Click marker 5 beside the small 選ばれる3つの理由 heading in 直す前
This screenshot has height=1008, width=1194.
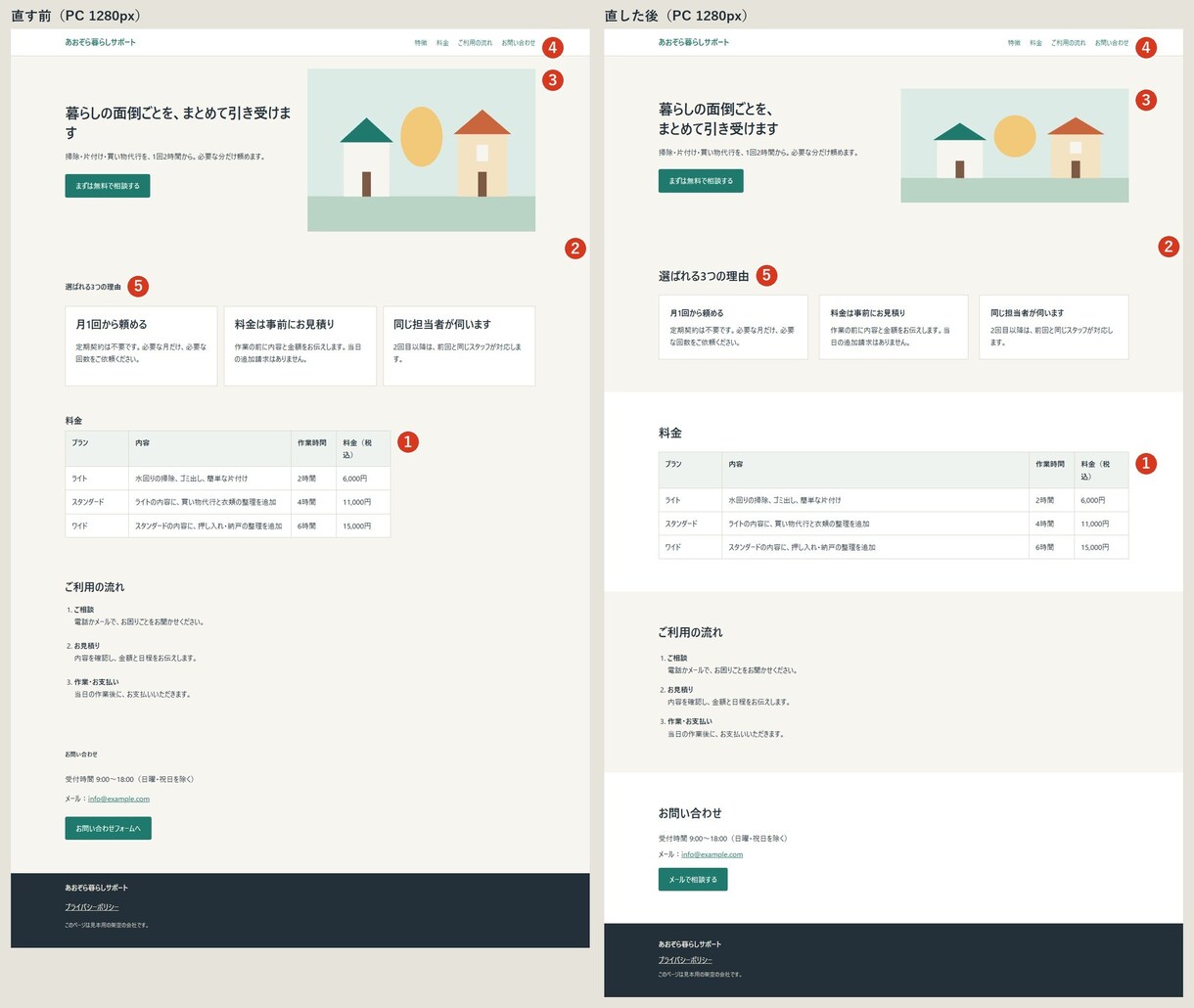(138, 286)
